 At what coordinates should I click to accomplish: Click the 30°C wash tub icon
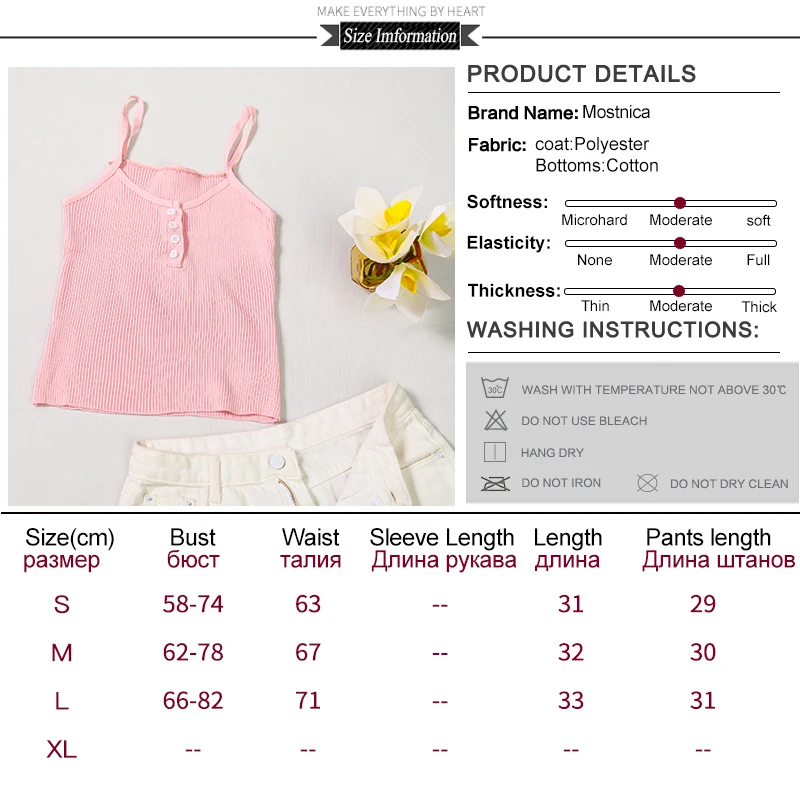point(495,388)
